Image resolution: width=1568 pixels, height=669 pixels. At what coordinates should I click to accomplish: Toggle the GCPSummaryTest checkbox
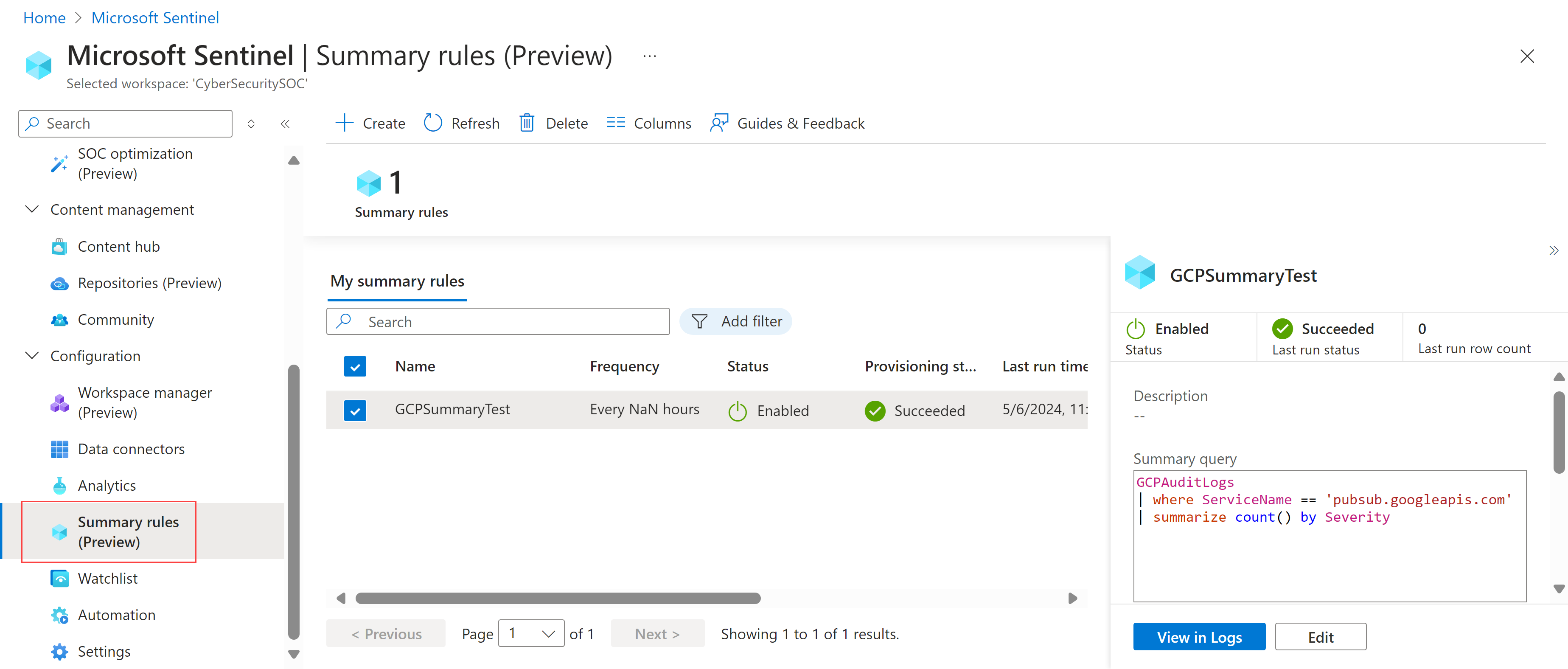coord(355,409)
